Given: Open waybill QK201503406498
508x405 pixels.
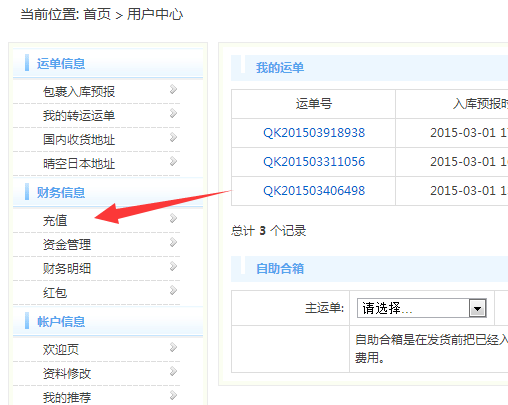Looking at the screenshot, I should point(314,191).
